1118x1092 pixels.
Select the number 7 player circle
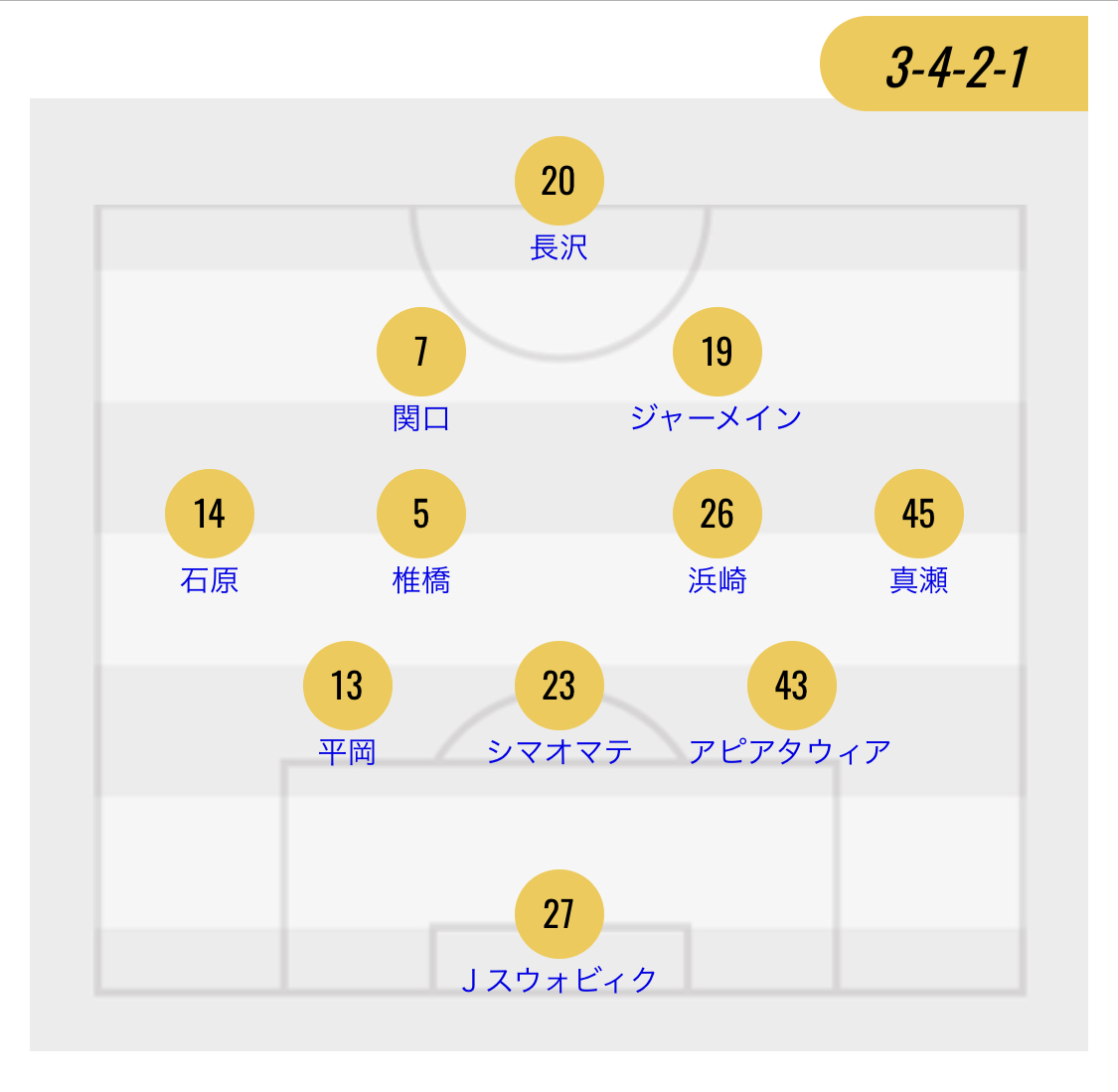(x=421, y=352)
